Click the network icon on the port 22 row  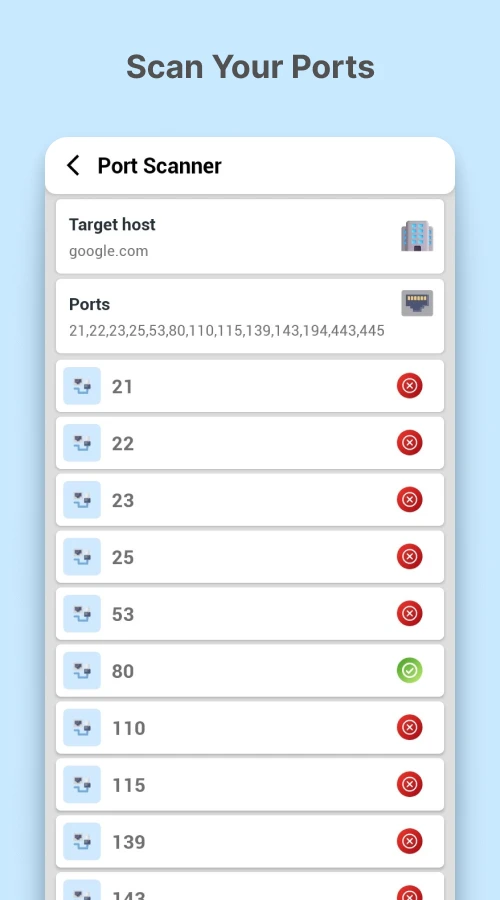82,443
